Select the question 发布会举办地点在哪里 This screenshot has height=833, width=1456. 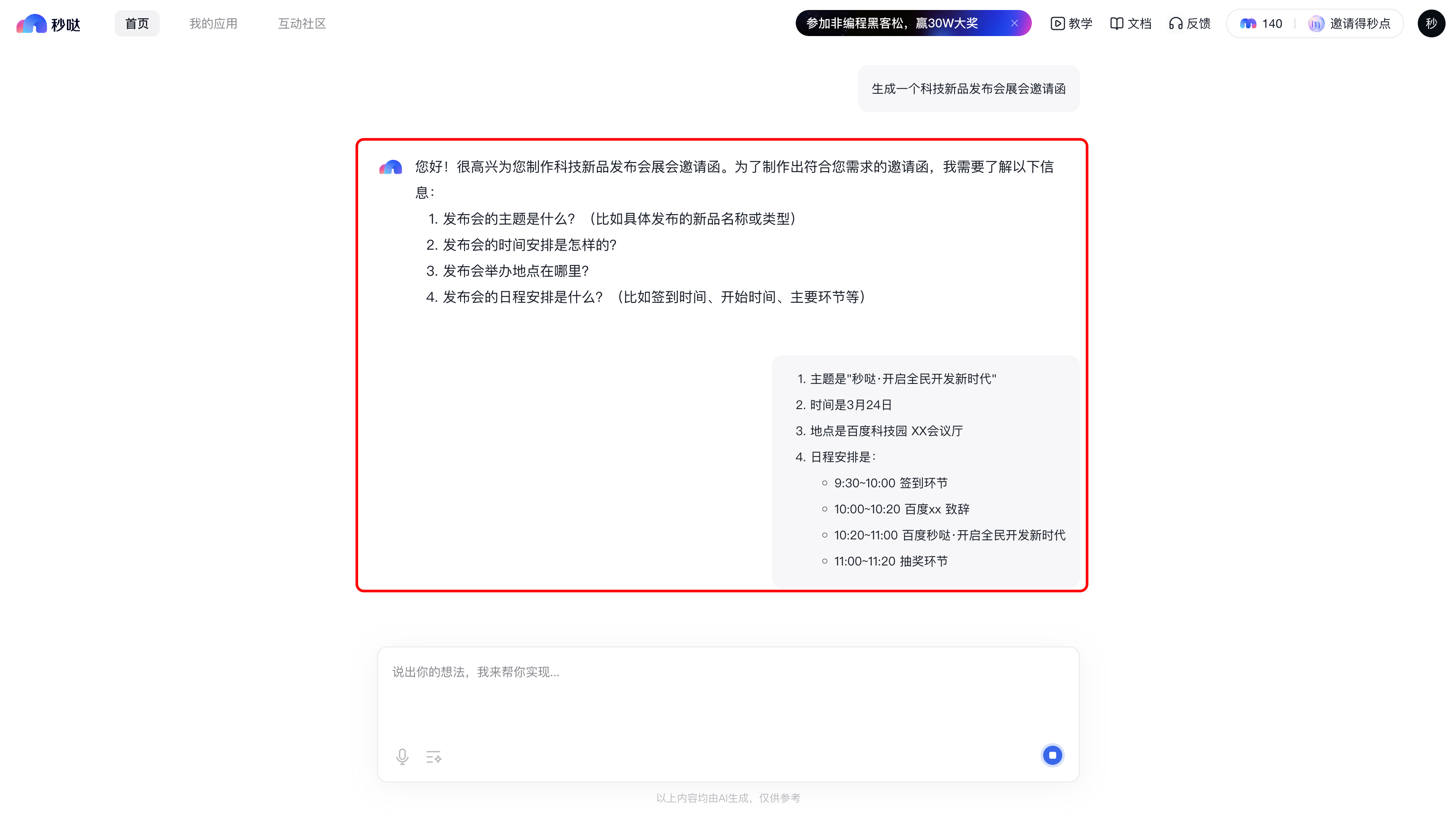click(507, 271)
